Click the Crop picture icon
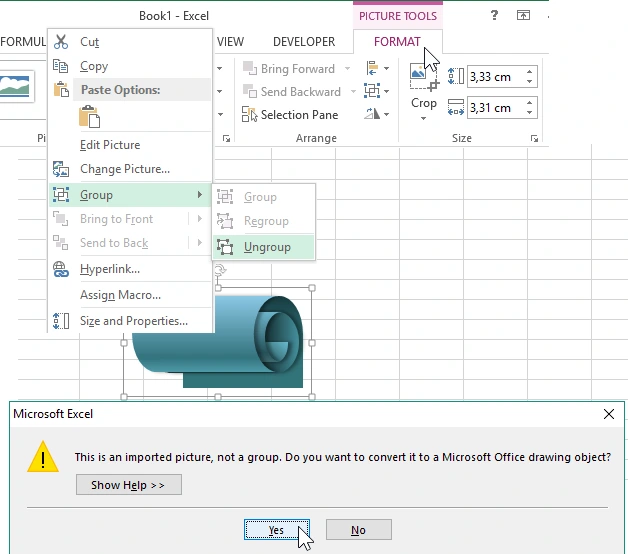The height and width of the screenshot is (554, 628). coord(423,78)
